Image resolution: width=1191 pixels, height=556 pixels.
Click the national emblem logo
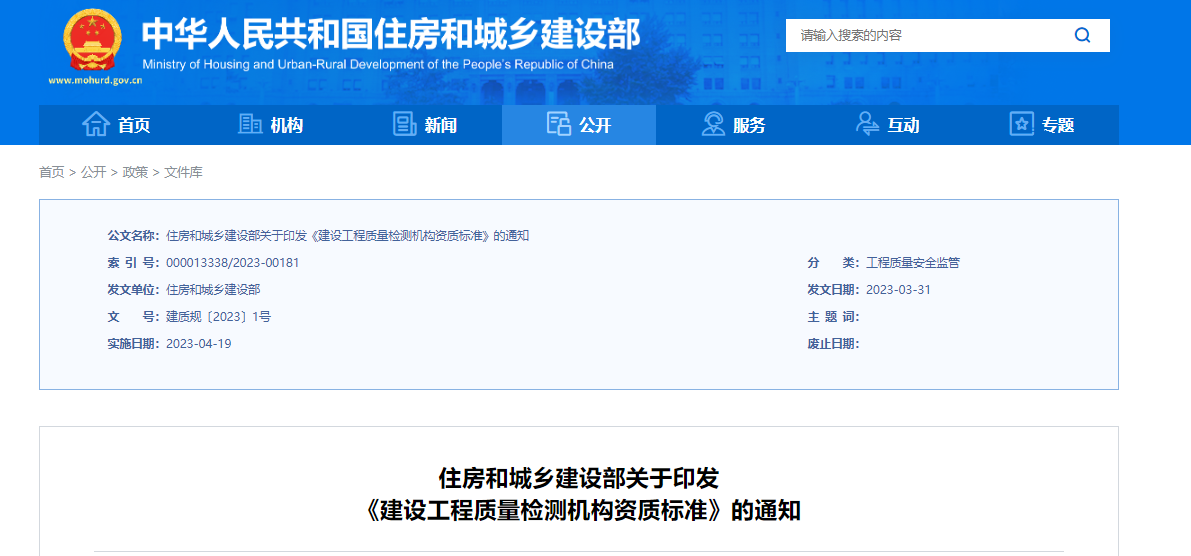(92, 40)
